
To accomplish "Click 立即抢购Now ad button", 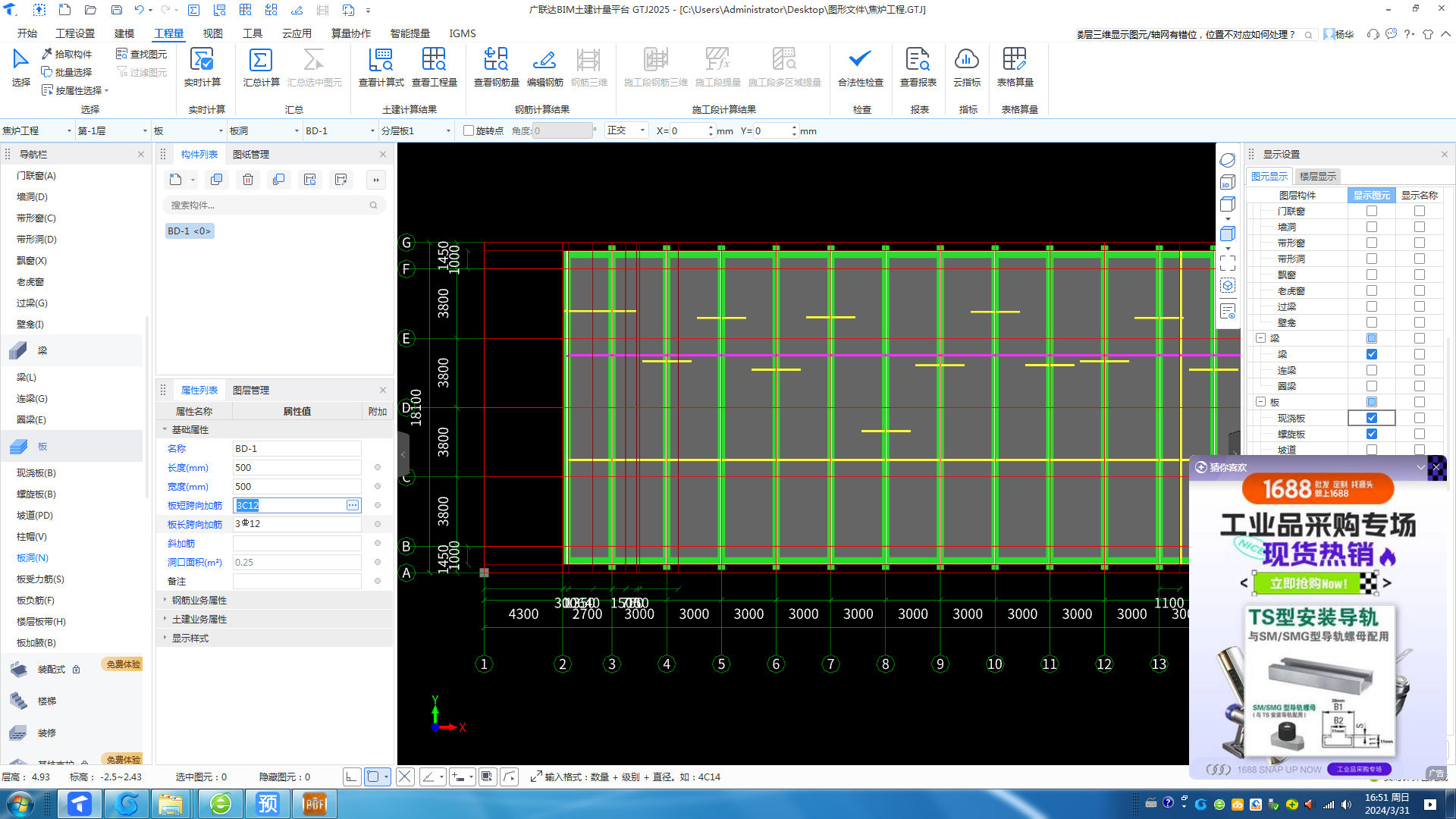I will pos(1315,583).
